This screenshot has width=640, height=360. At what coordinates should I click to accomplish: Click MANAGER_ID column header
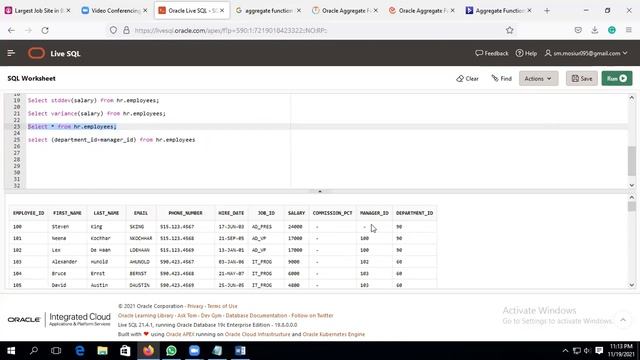pyautogui.click(x=374, y=213)
